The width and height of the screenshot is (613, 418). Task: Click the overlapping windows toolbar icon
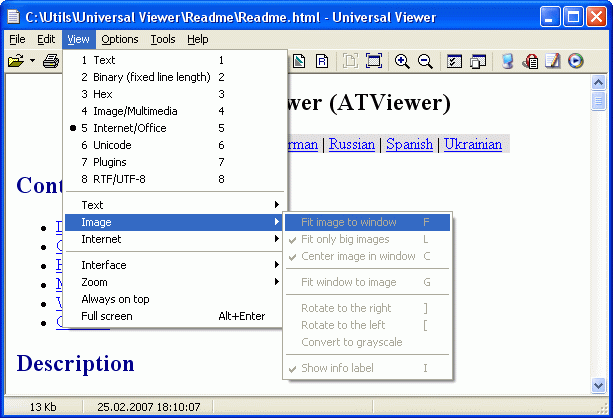477,61
